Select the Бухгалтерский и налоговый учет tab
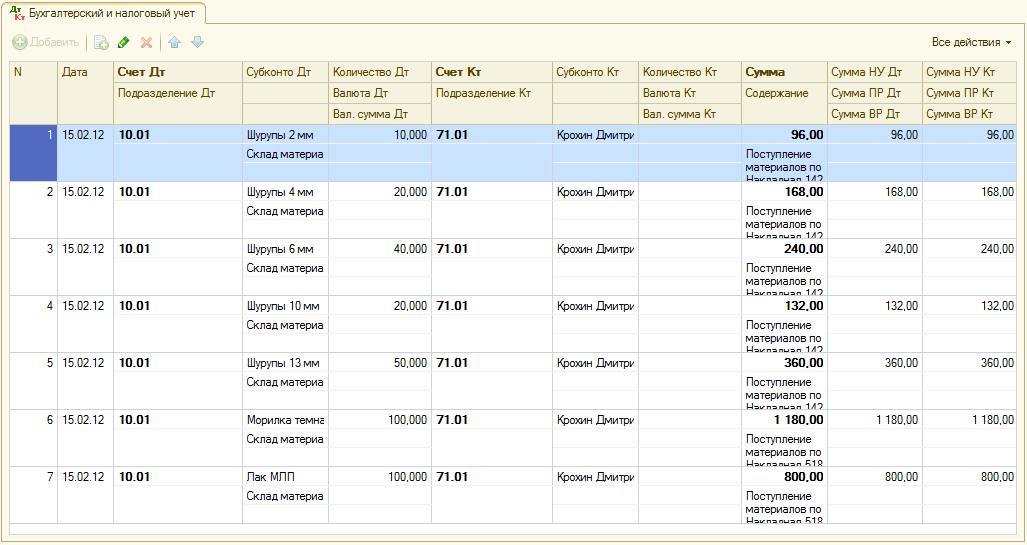Image resolution: width=1027 pixels, height=545 pixels. pos(104,13)
